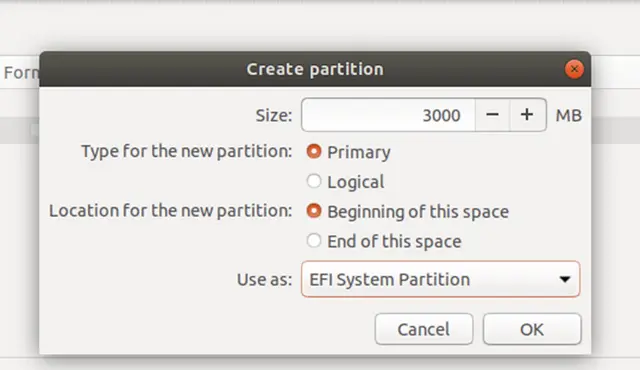Increase partition size with the plus icon

pyautogui.click(x=527, y=115)
